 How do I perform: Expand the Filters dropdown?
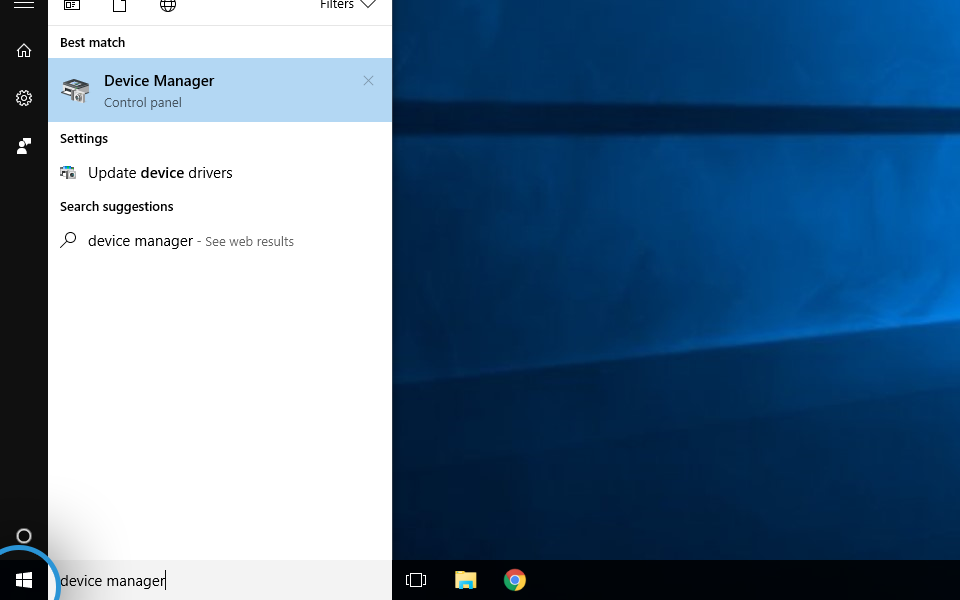(x=347, y=5)
